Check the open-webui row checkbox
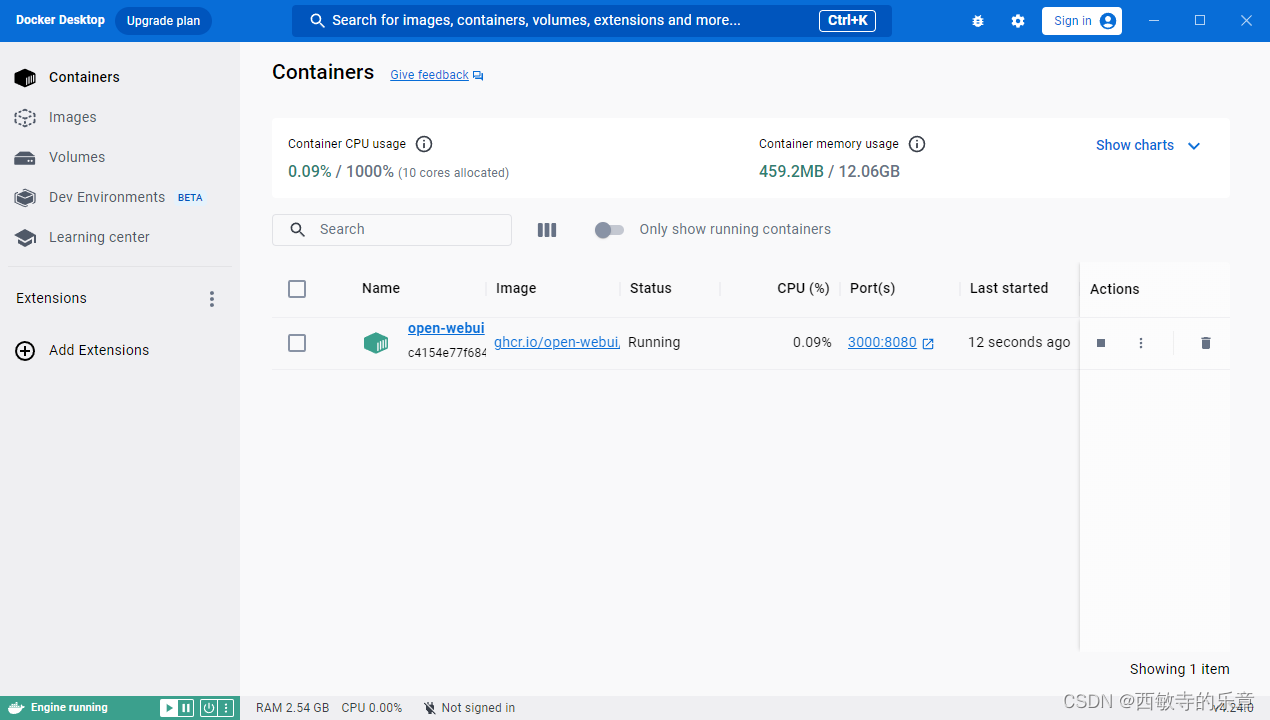The height and width of the screenshot is (720, 1270). 297,343
